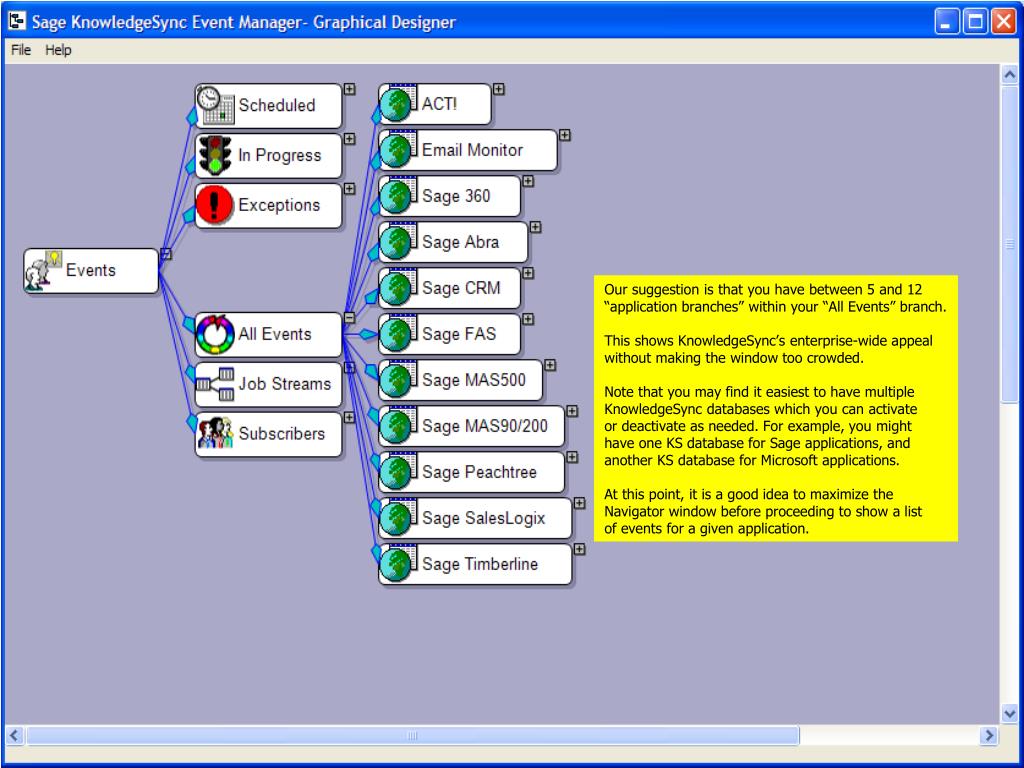
Task: Click the vertical scrollbar thumb
Action: point(1010,244)
